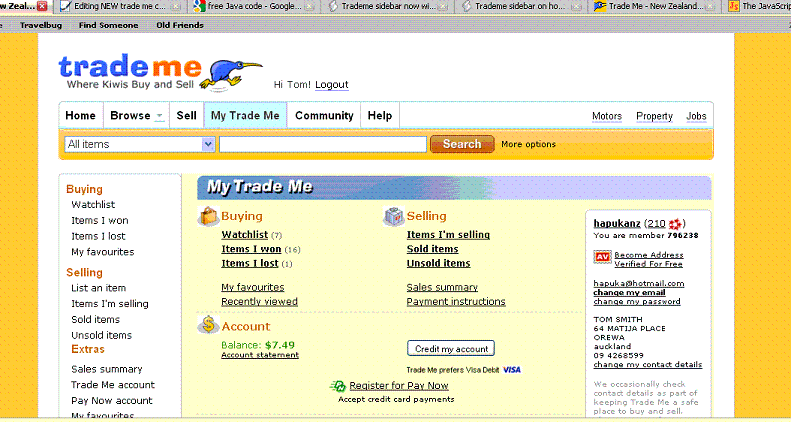
Task: Click the $7.49 balance amount
Action: [280, 345]
